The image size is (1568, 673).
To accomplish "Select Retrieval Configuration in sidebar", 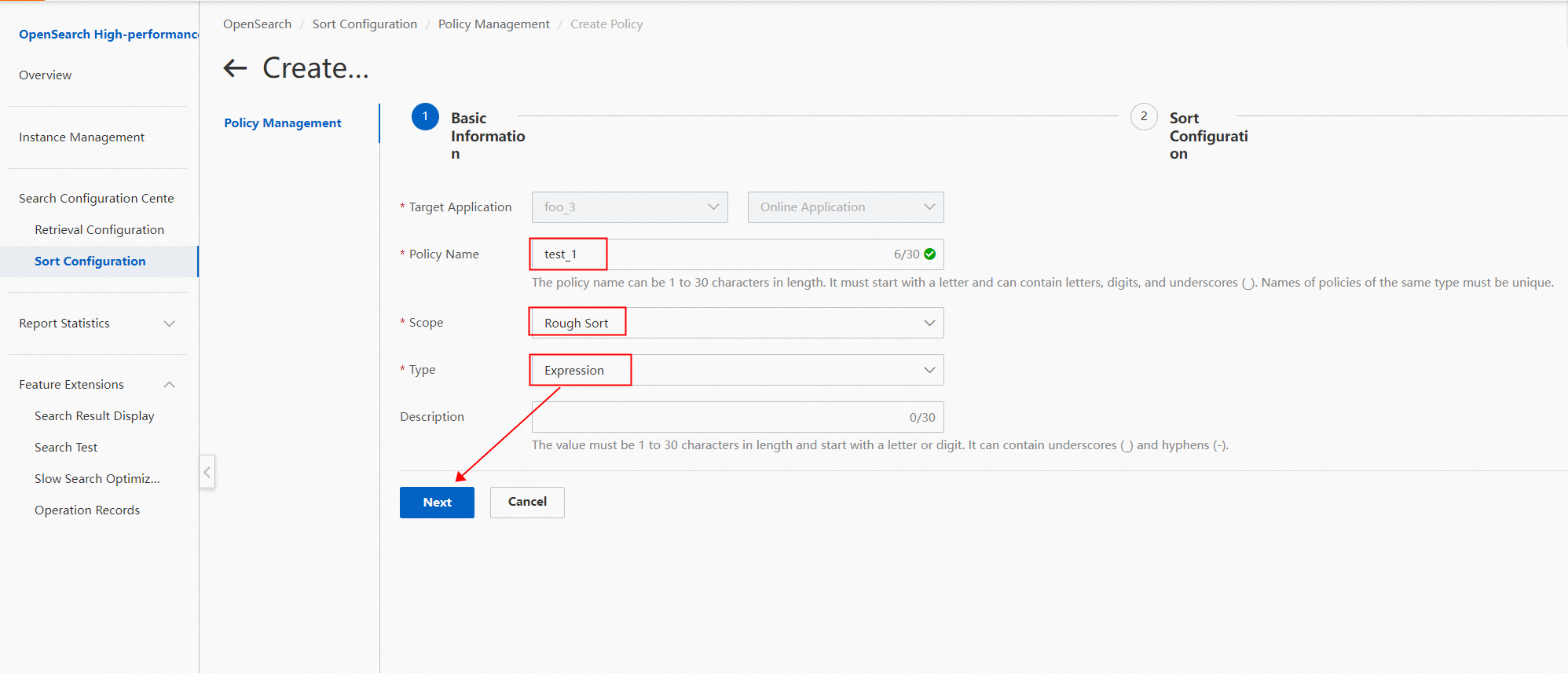I will point(100,230).
